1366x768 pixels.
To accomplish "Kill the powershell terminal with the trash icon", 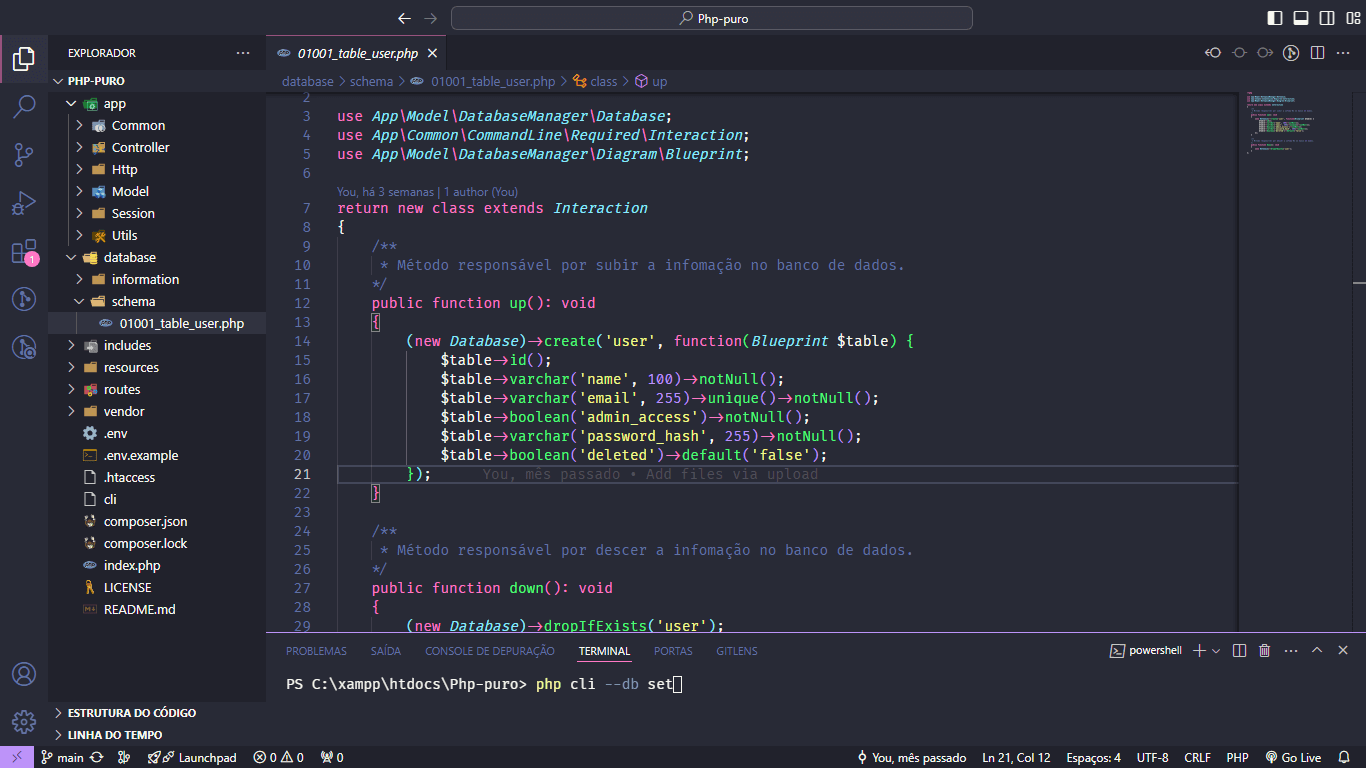I will tap(1263, 649).
